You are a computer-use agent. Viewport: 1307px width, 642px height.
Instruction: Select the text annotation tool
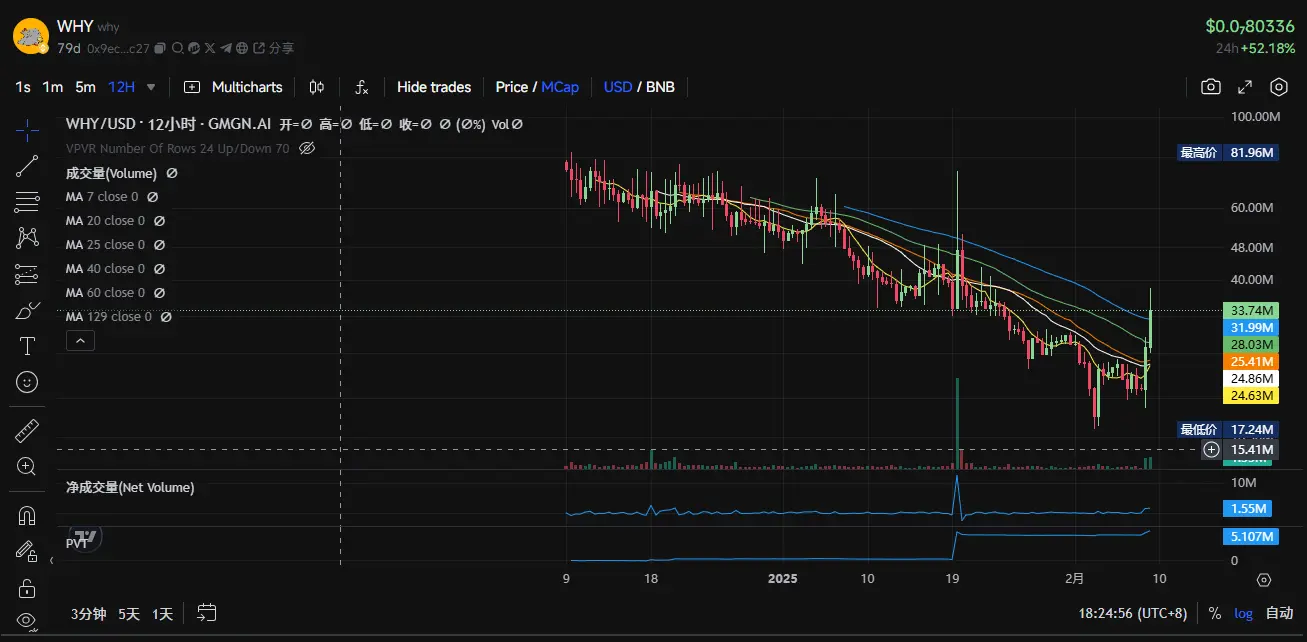coord(27,346)
